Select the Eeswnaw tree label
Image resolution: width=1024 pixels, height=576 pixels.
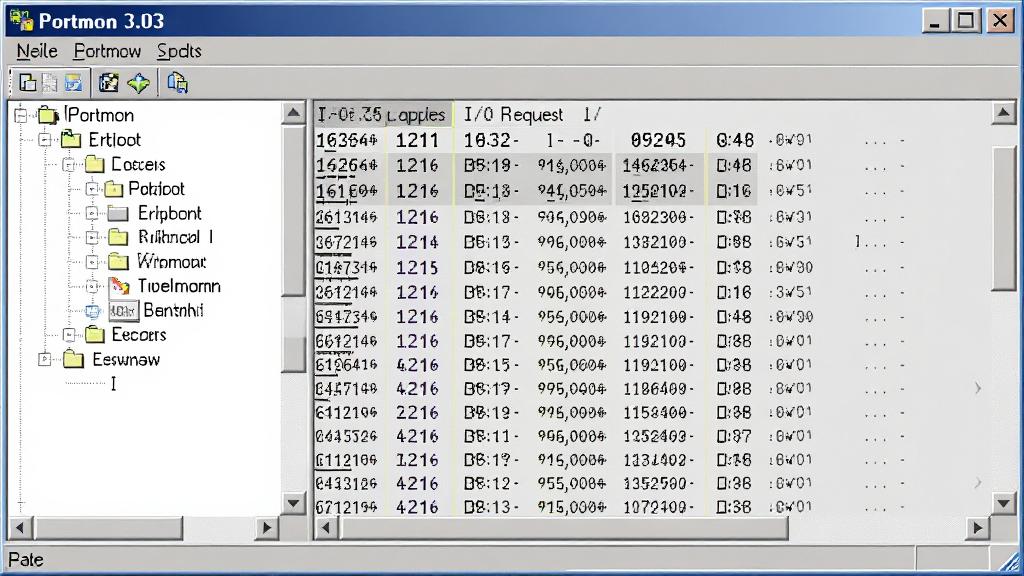(x=126, y=359)
